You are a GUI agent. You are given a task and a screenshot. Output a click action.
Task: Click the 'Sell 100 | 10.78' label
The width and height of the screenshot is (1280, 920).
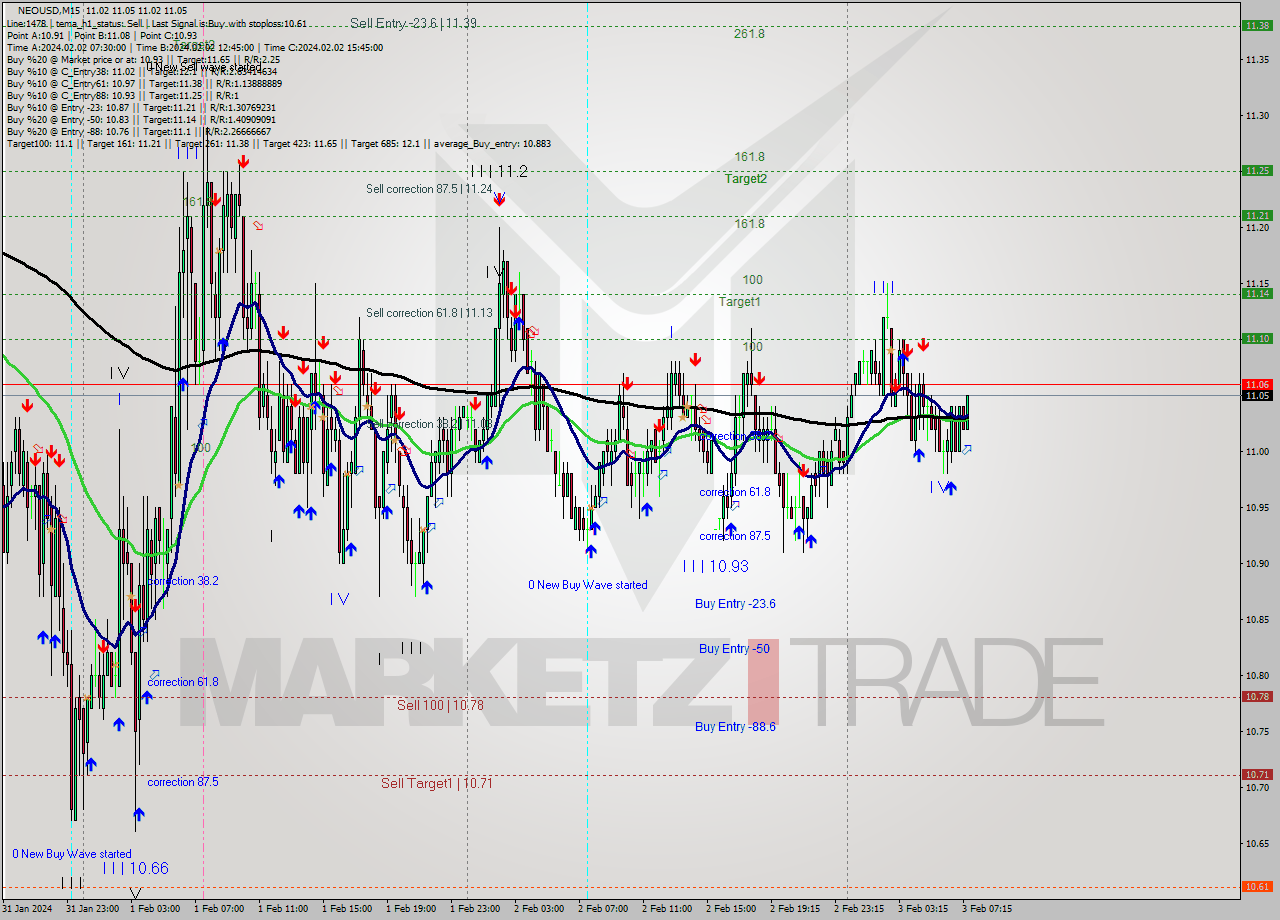tap(440, 705)
